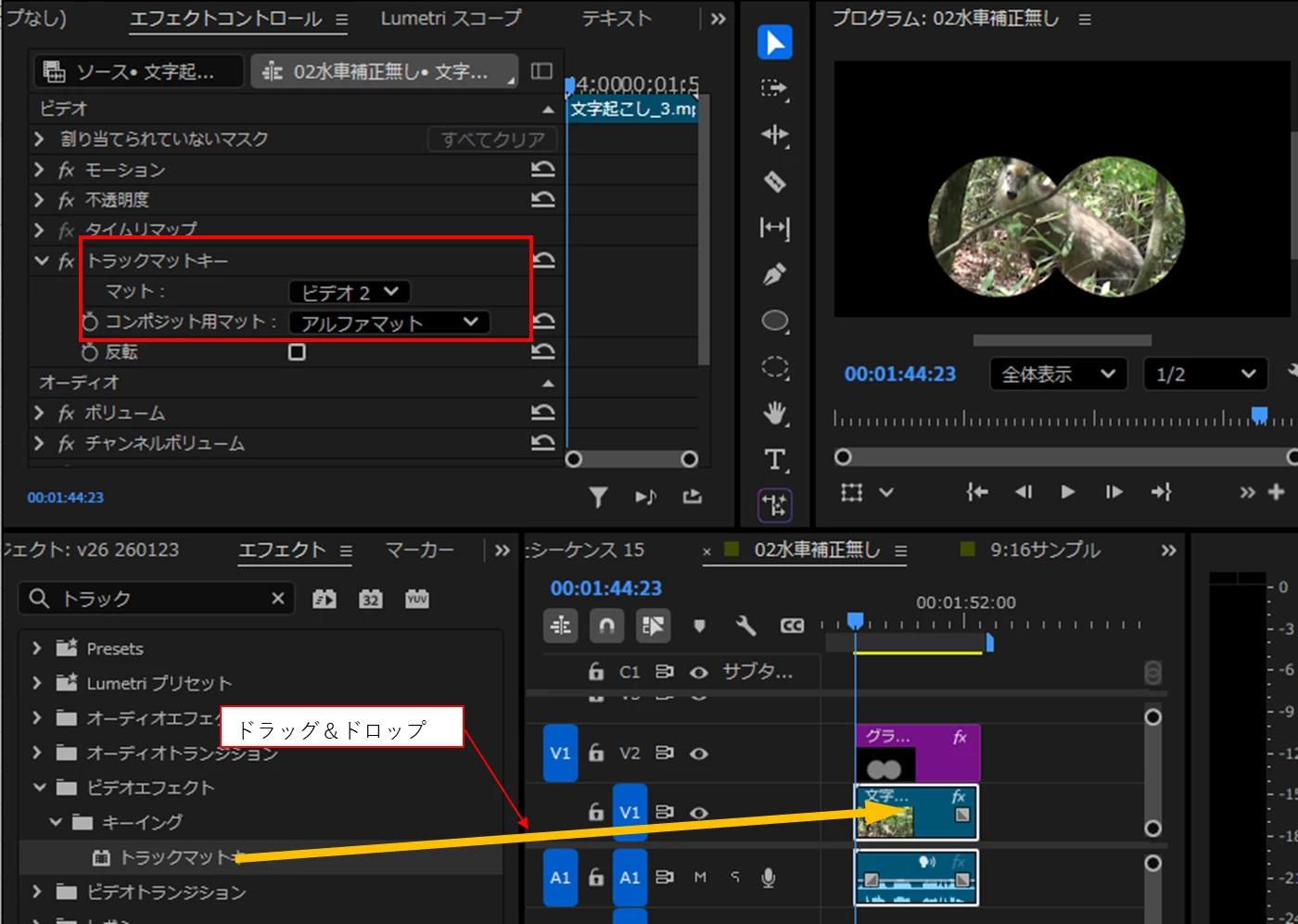
Task: Open the コンポジット用マット dropdown
Action: 389,323
